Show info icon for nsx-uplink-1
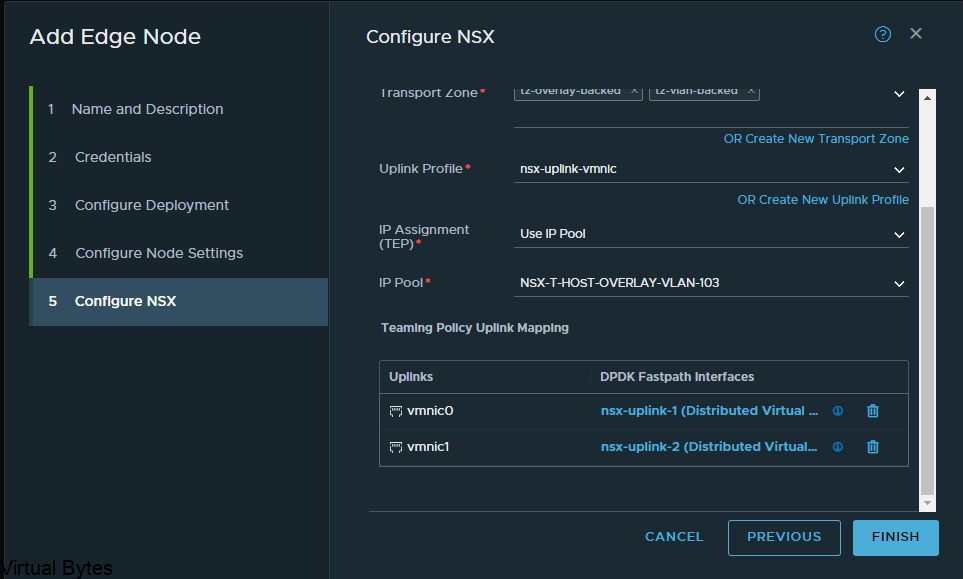 [x=838, y=411]
